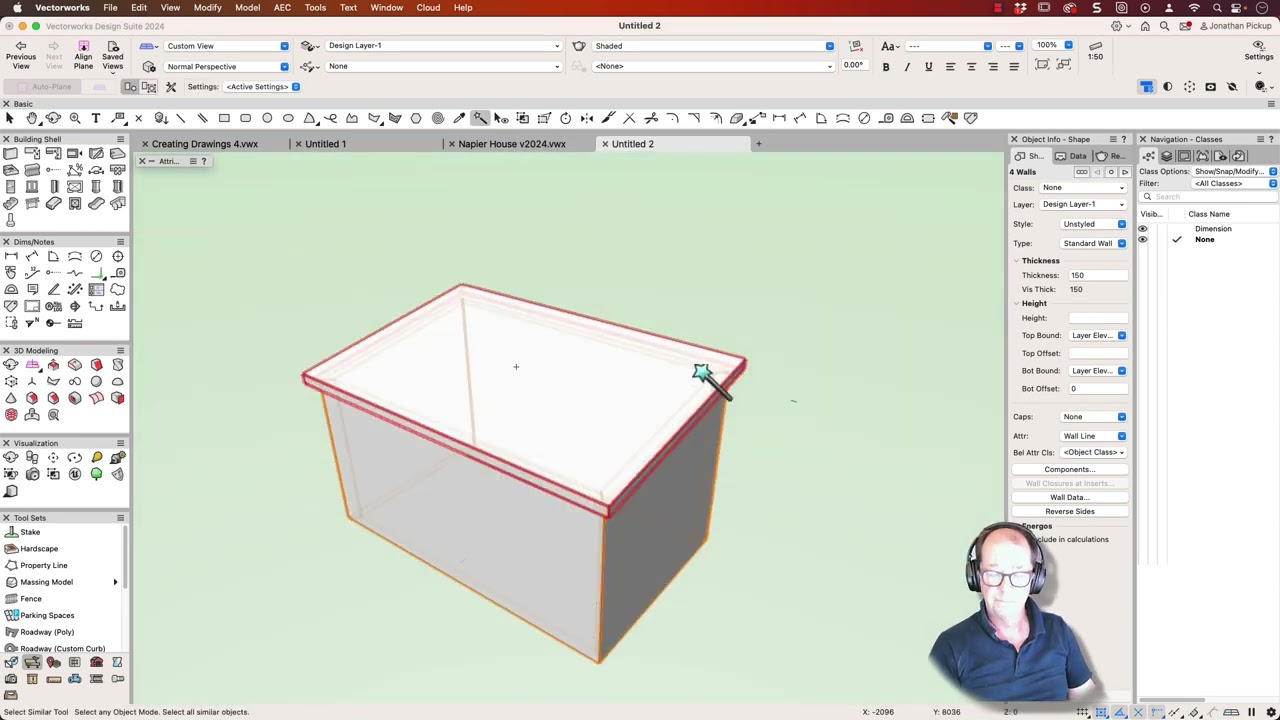Select the Spiral tool
The width and height of the screenshot is (1280, 720).
tap(437, 118)
